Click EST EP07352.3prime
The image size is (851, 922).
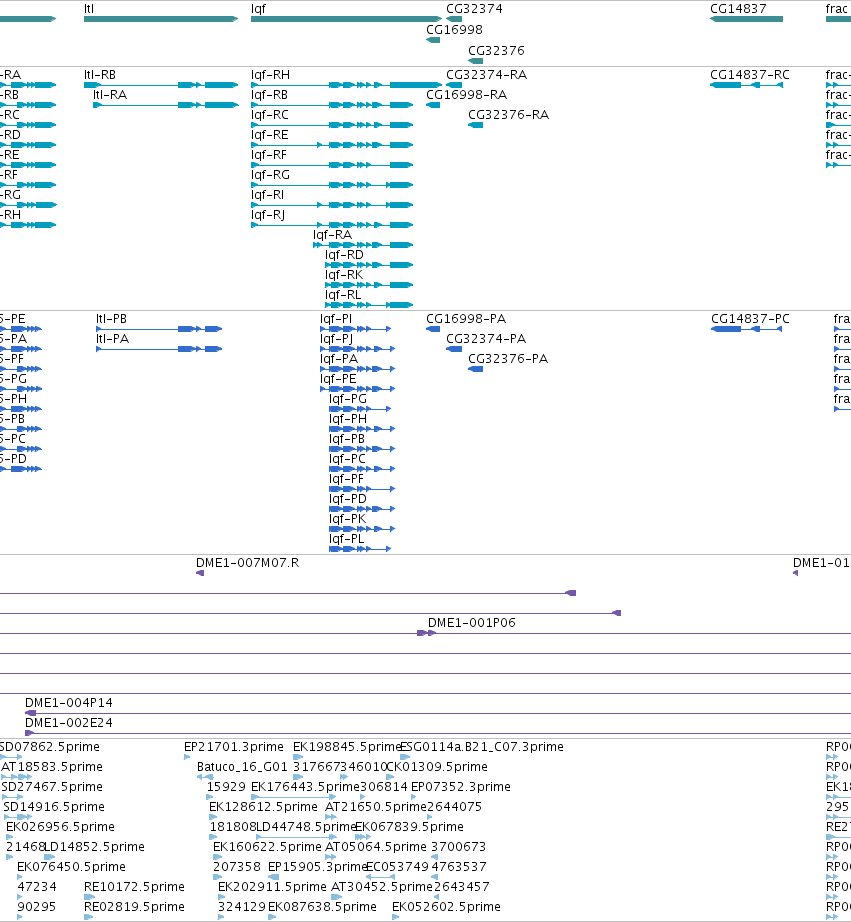click(x=414, y=797)
